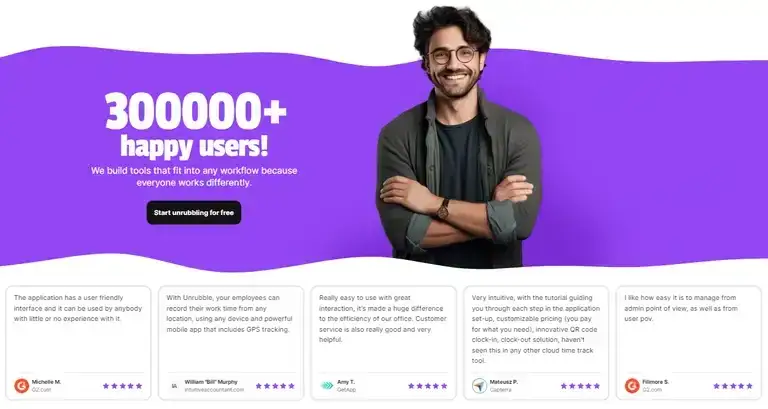Image resolution: width=768 pixels, height=409 pixels.
Task: Select the star rating on Fillmore S.'s card
Action: 733,386
